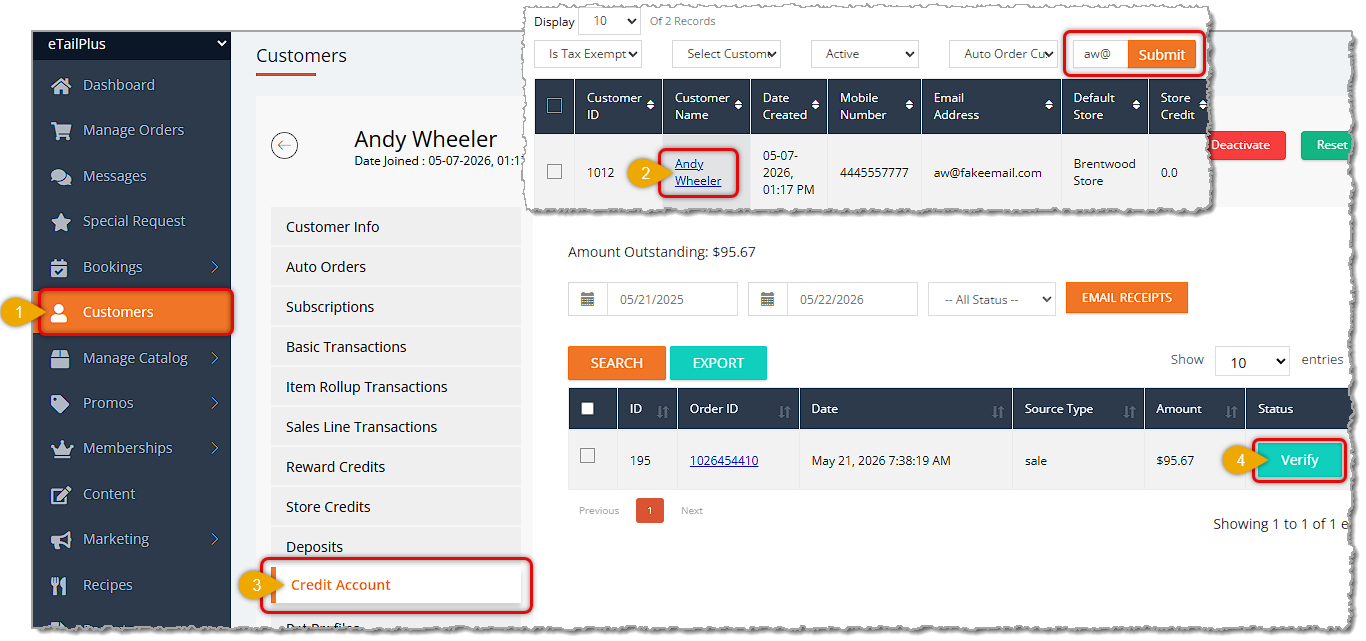Image resolution: width=1366 pixels, height=641 pixels.
Task: Open the end date calendar icon
Action: (768, 299)
